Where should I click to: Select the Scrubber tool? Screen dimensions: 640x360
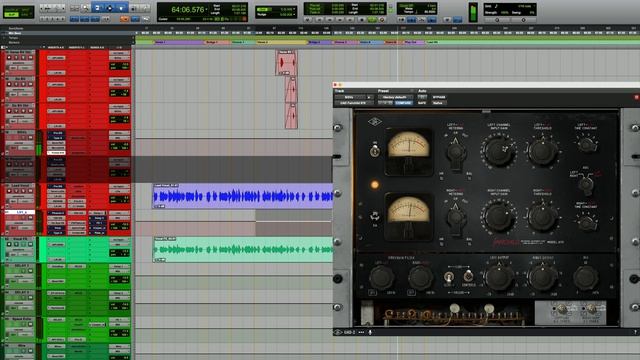click(134, 8)
